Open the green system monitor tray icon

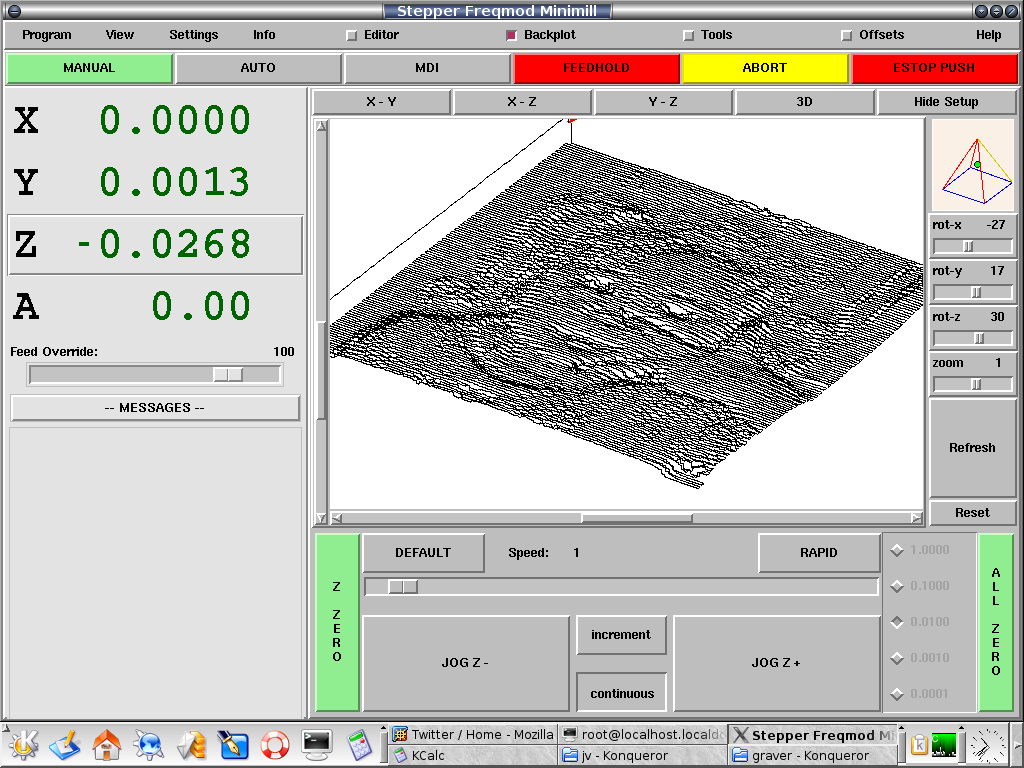click(x=945, y=744)
